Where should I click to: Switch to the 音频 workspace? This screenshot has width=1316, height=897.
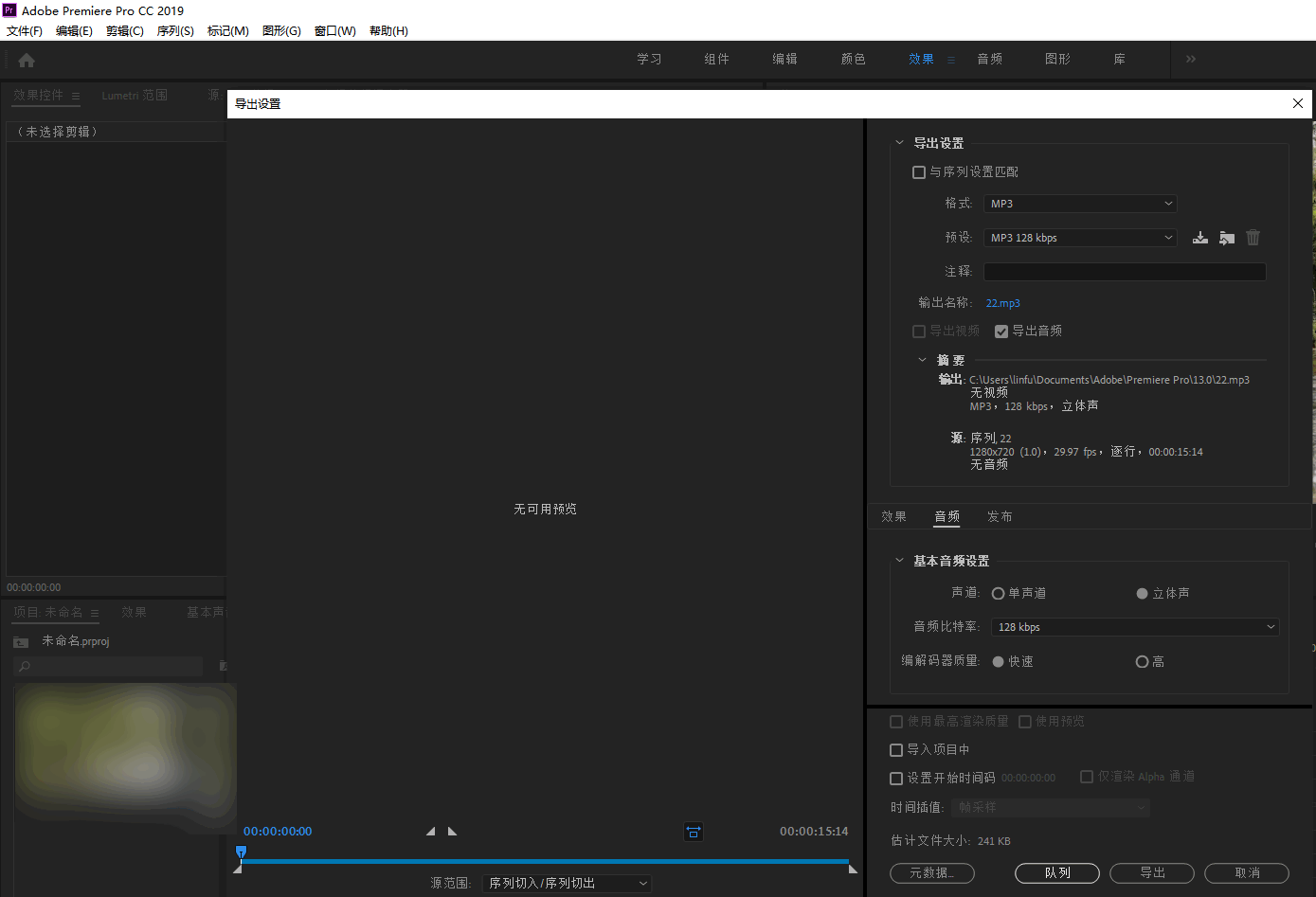click(989, 60)
